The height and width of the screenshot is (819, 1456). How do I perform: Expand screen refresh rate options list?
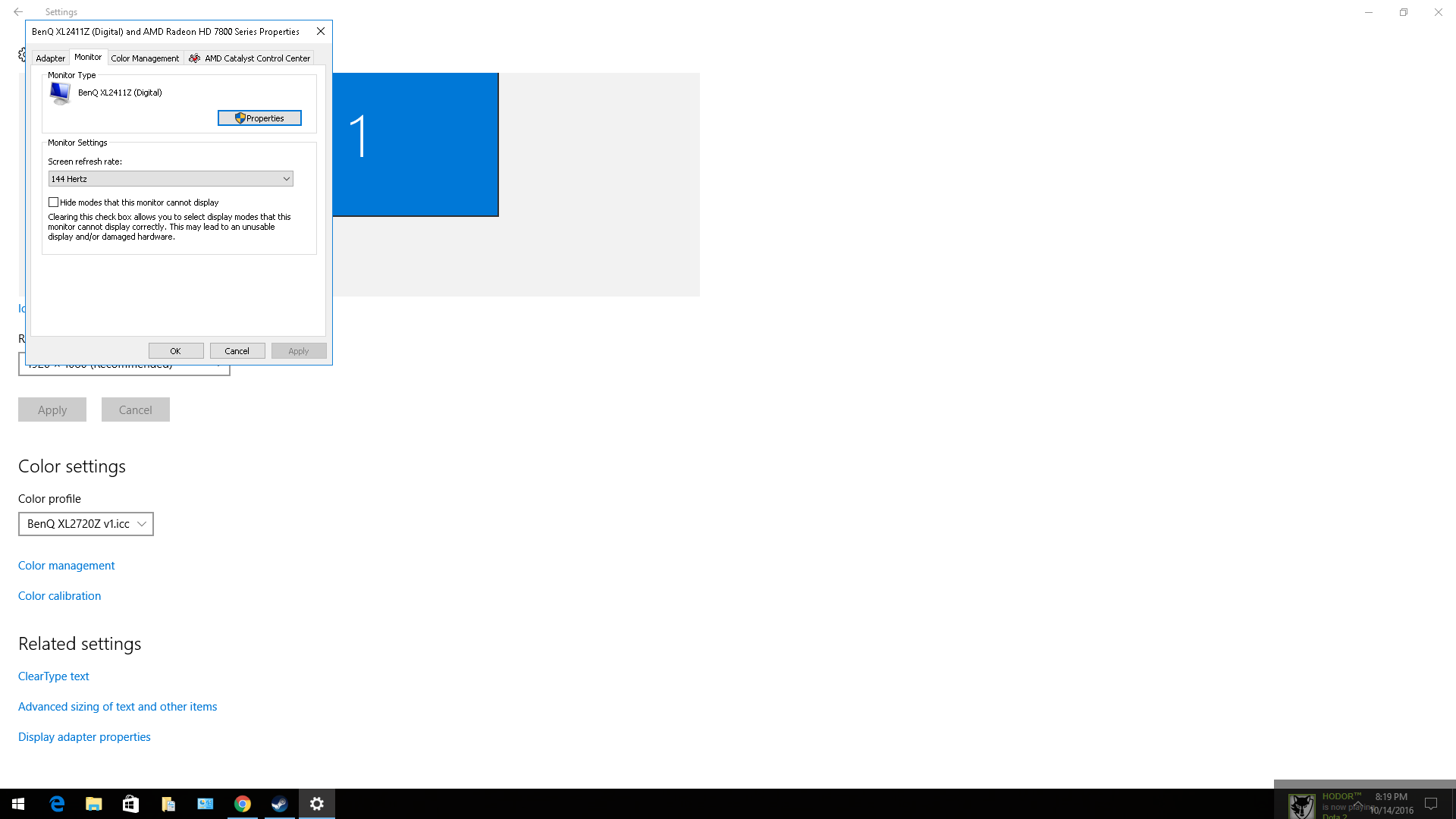pyautogui.click(x=285, y=178)
